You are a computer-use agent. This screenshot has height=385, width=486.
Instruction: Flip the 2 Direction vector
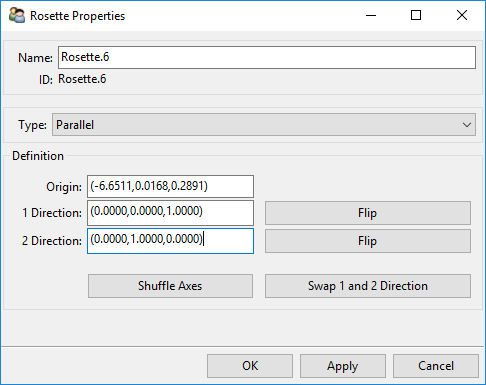[x=368, y=241]
